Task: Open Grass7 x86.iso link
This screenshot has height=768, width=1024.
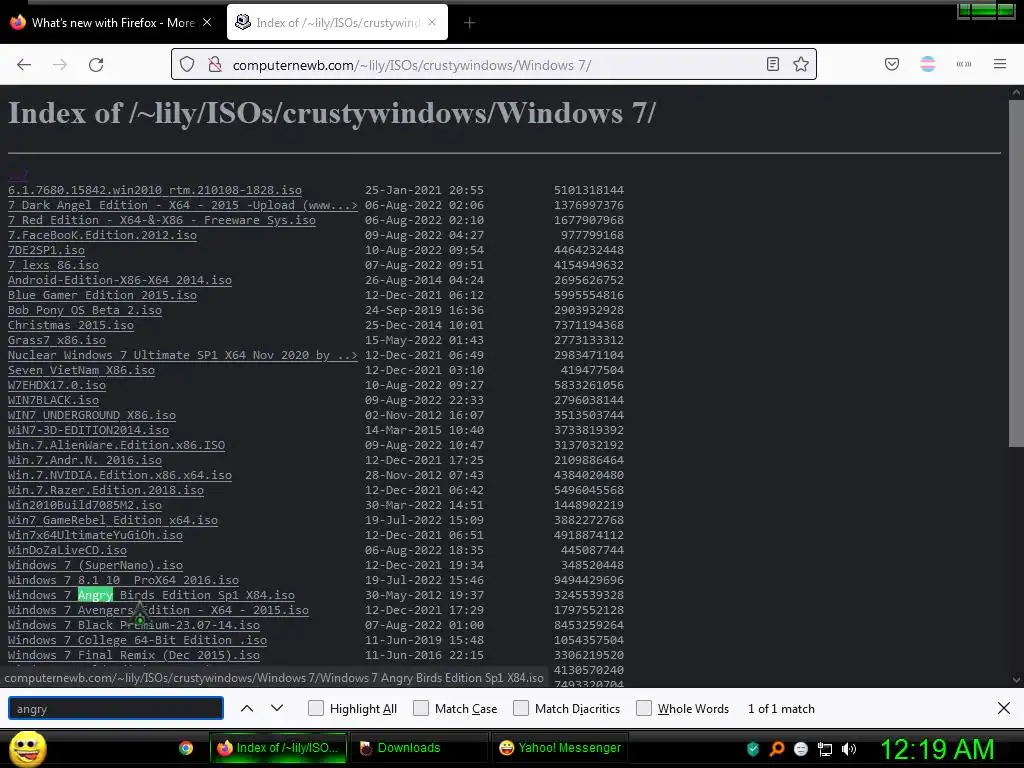Action: [x=57, y=340]
